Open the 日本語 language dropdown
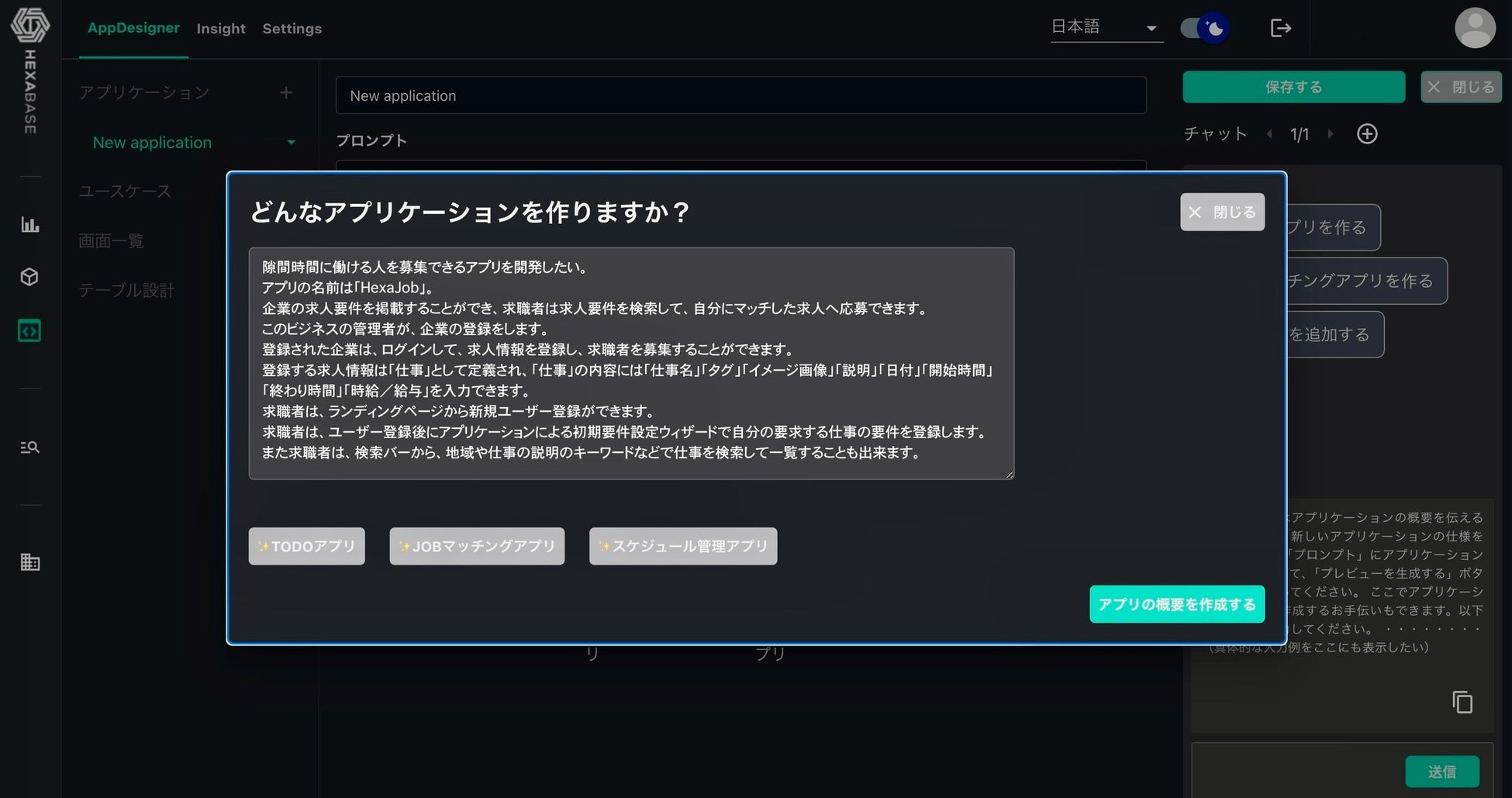This screenshot has height=798, width=1512. 1106,28
